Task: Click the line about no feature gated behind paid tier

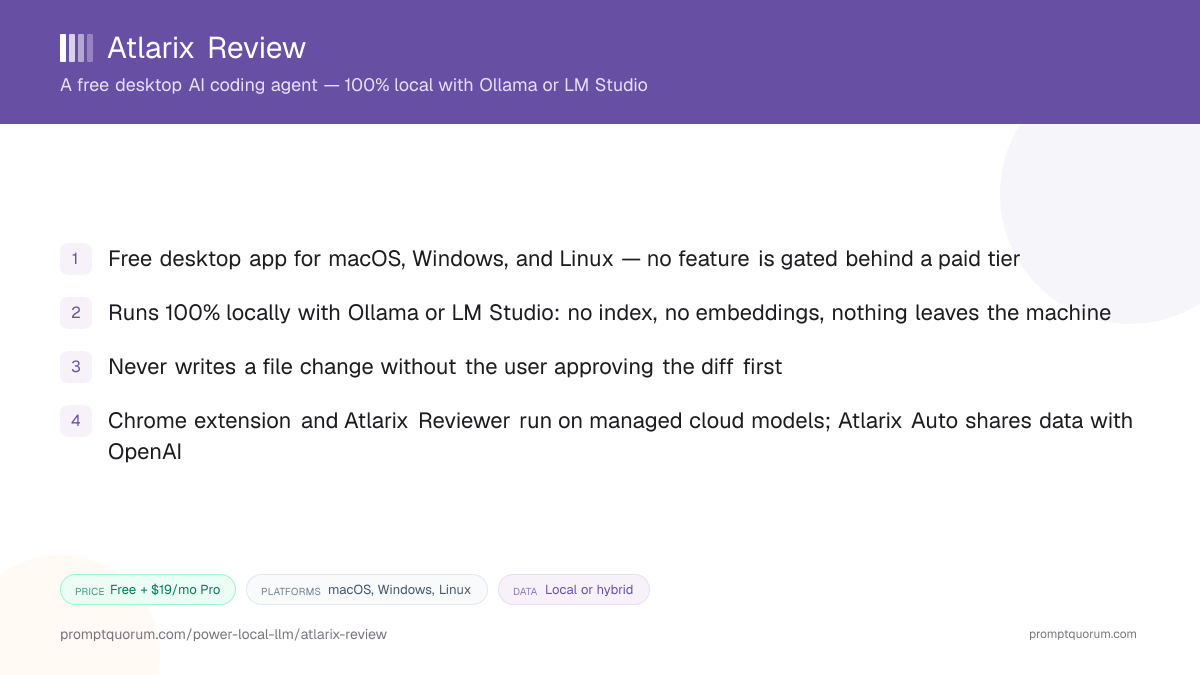Action: pos(564,259)
